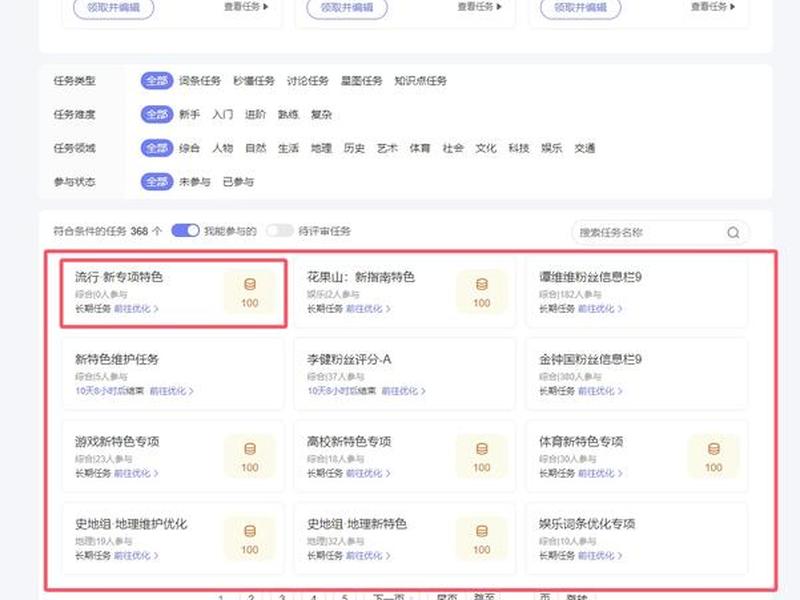Filter task type by 秒懂任务
The width and height of the screenshot is (800, 600).
(254, 81)
